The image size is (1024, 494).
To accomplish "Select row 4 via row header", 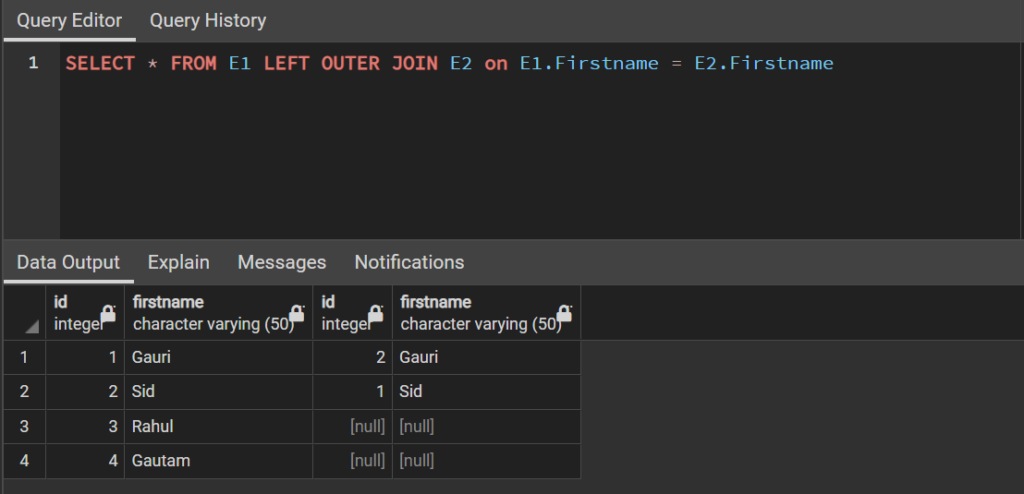I will click(x=24, y=461).
